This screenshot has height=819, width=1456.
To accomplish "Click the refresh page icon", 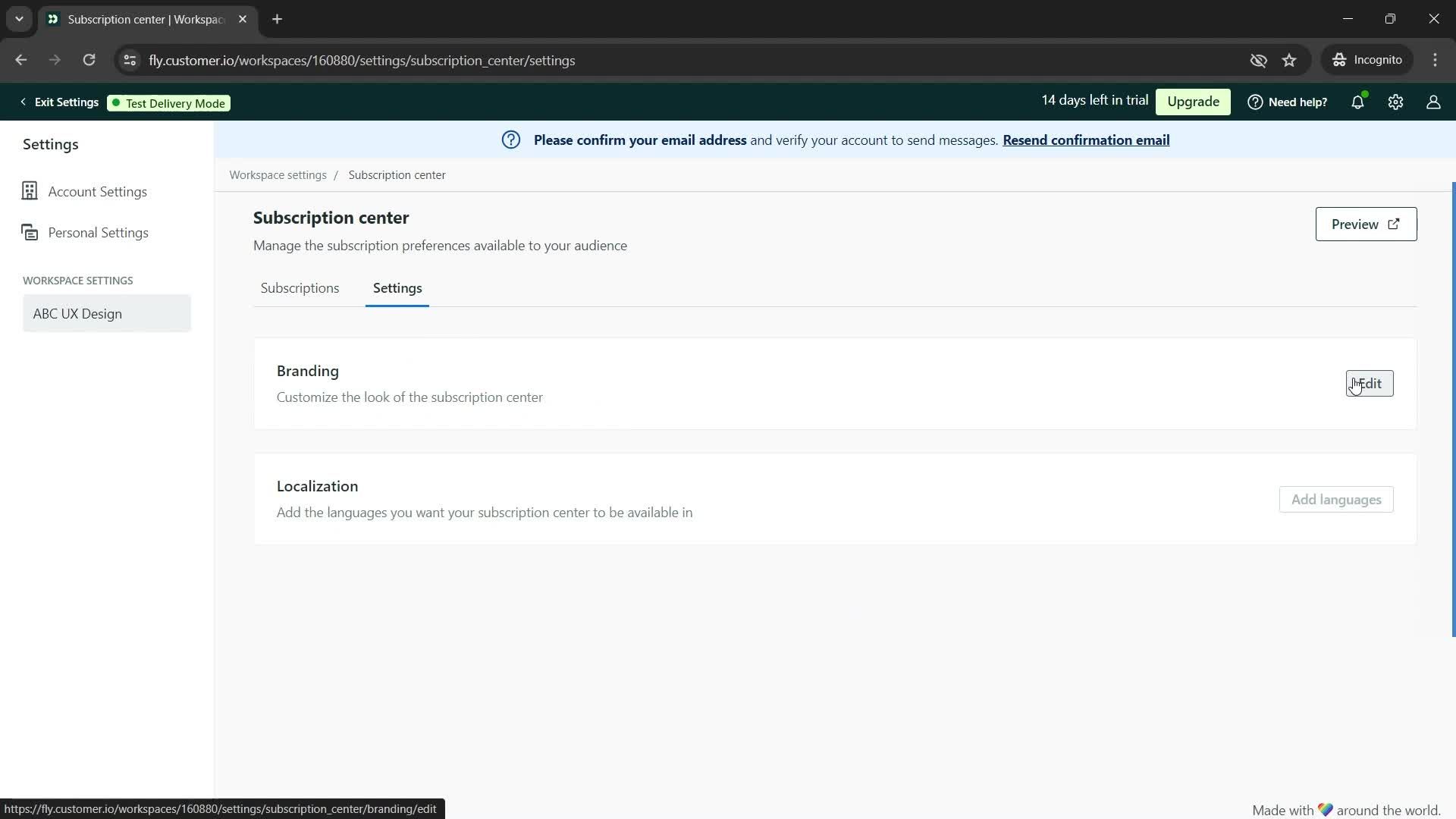I will coord(89,60).
